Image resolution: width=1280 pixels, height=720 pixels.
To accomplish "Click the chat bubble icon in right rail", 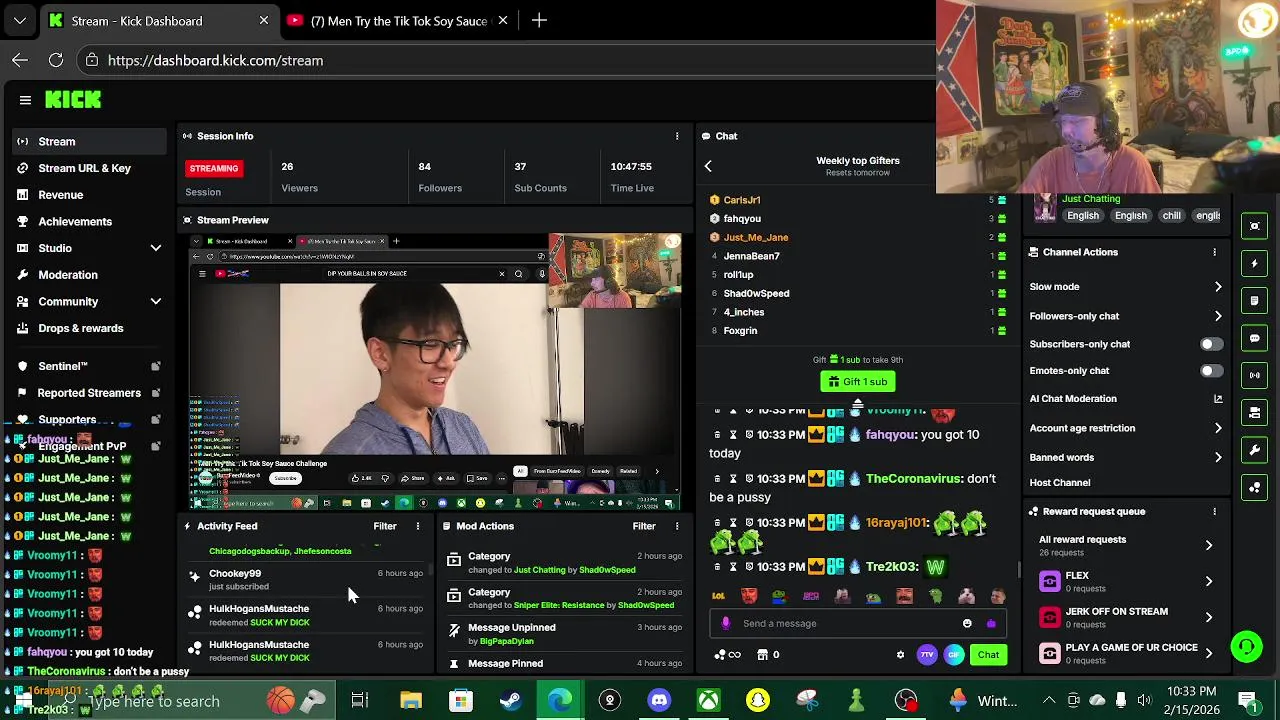I will (1255, 338).
